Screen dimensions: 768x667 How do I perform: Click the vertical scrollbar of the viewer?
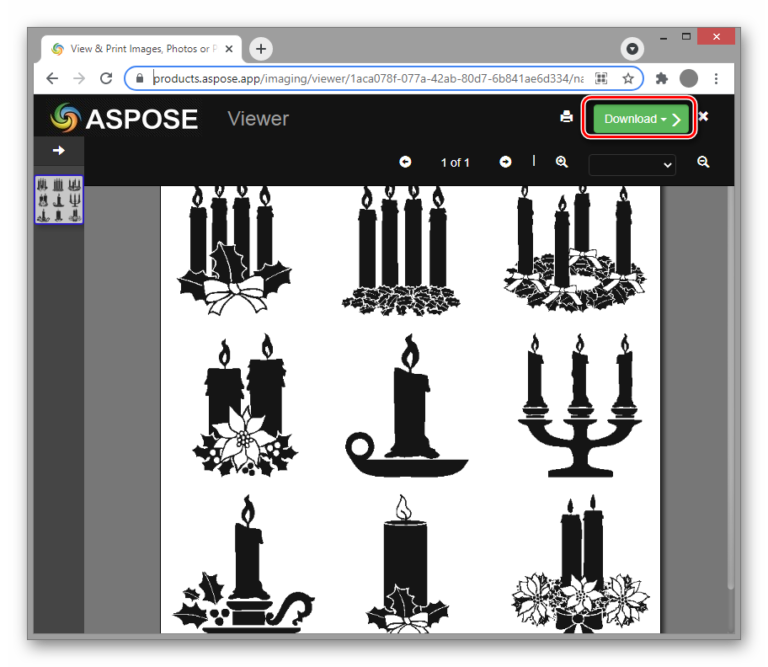pyautogui.click(x=730, y=387)
